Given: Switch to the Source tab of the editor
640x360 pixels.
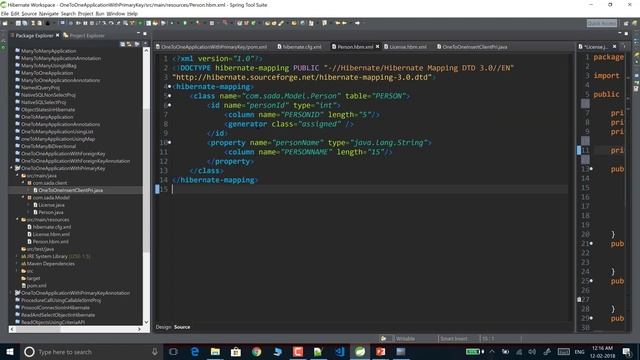Looking at the screenshot, I should tap(182, 327).
